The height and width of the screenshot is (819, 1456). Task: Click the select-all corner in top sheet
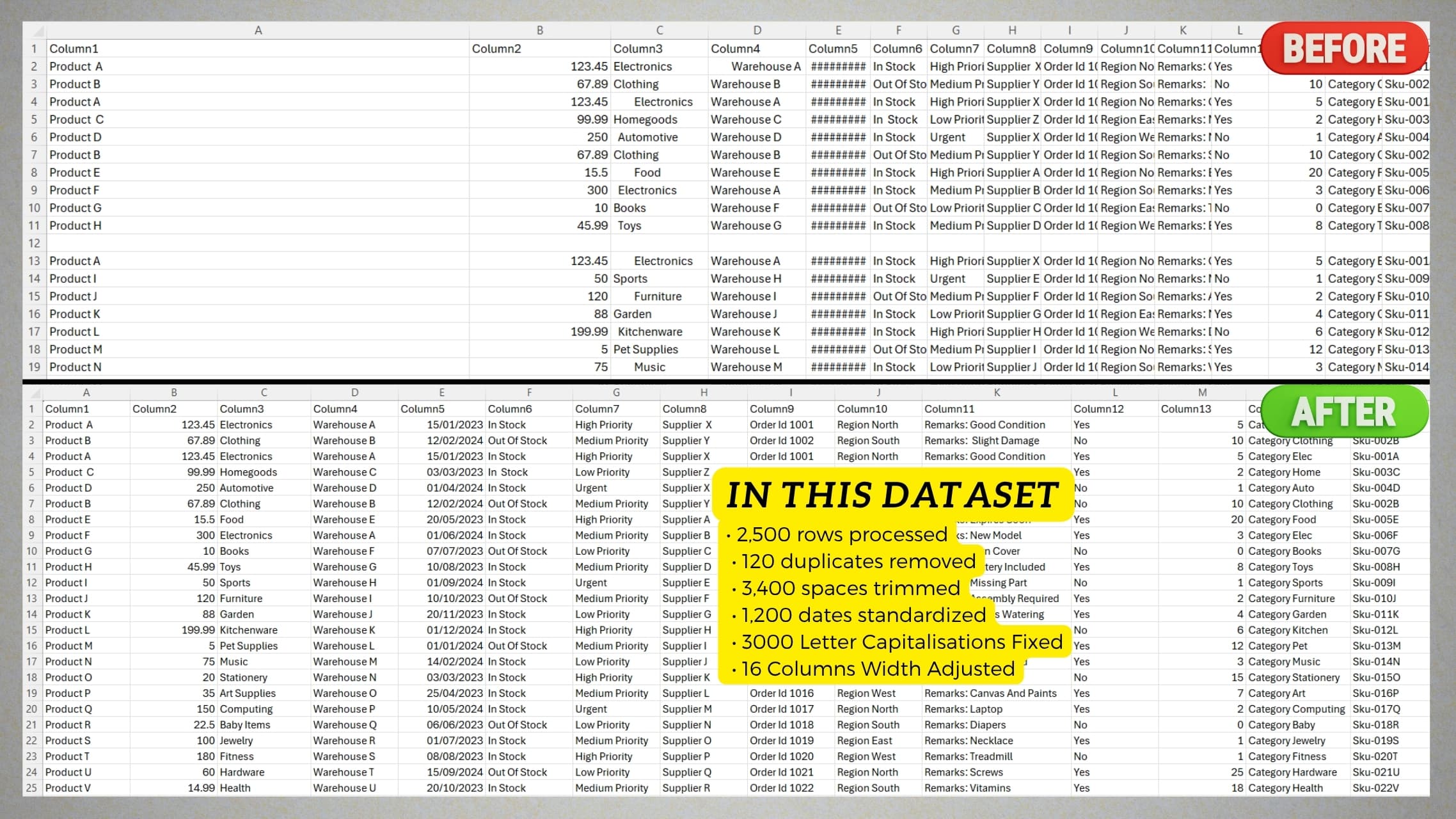[x=37, y=31]
